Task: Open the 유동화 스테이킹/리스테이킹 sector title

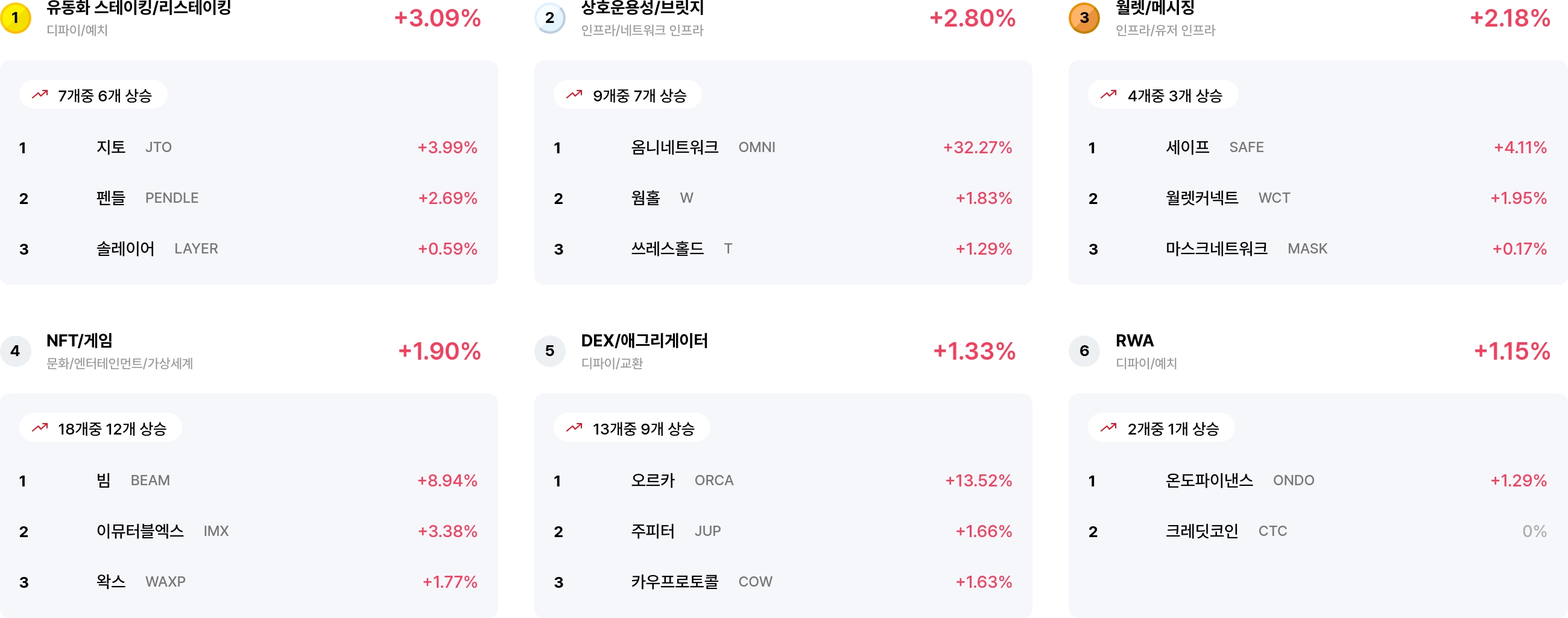Action: tap(139, 8)
